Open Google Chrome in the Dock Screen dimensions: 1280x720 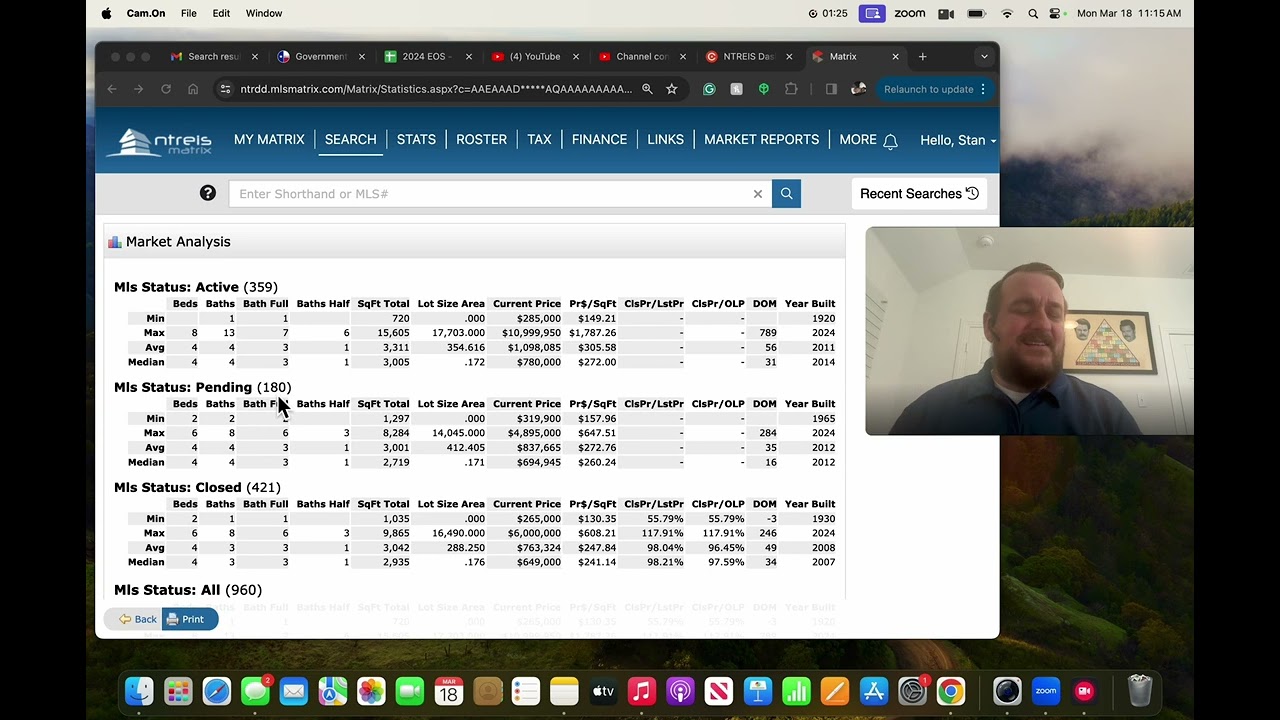point(951,691)
